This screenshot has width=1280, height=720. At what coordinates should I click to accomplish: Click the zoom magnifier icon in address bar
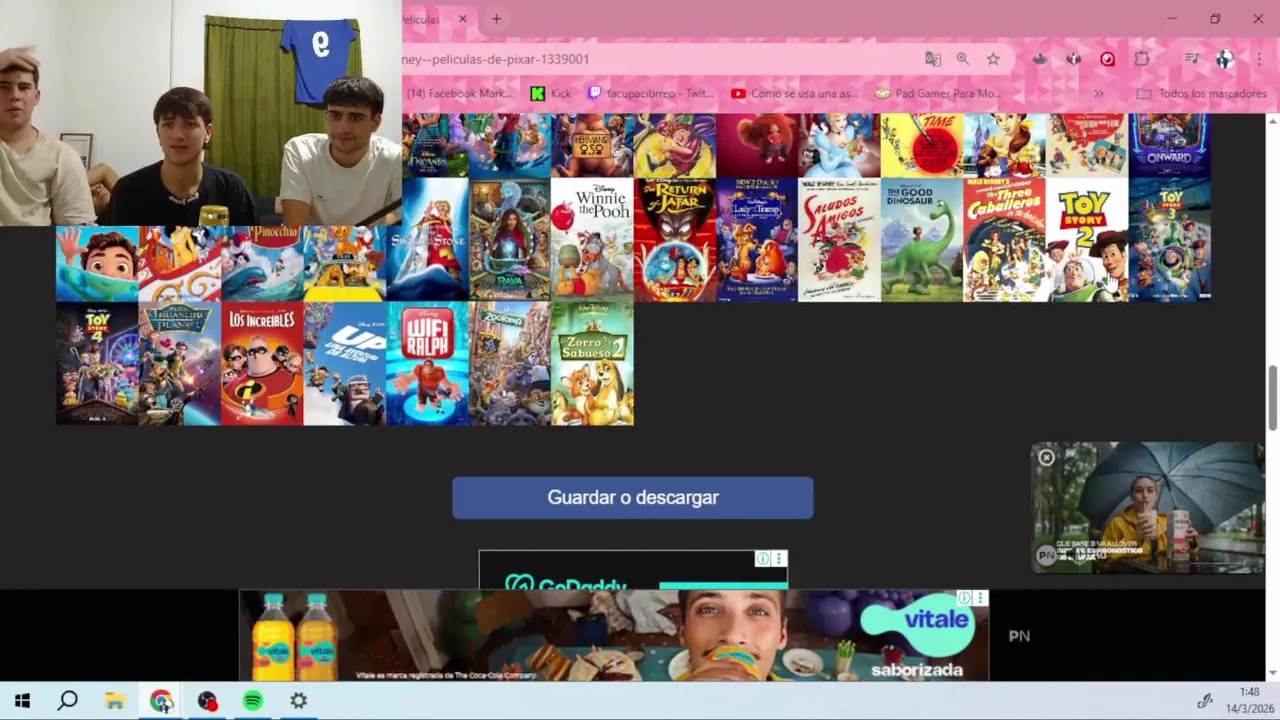click(x=963, y=59)
